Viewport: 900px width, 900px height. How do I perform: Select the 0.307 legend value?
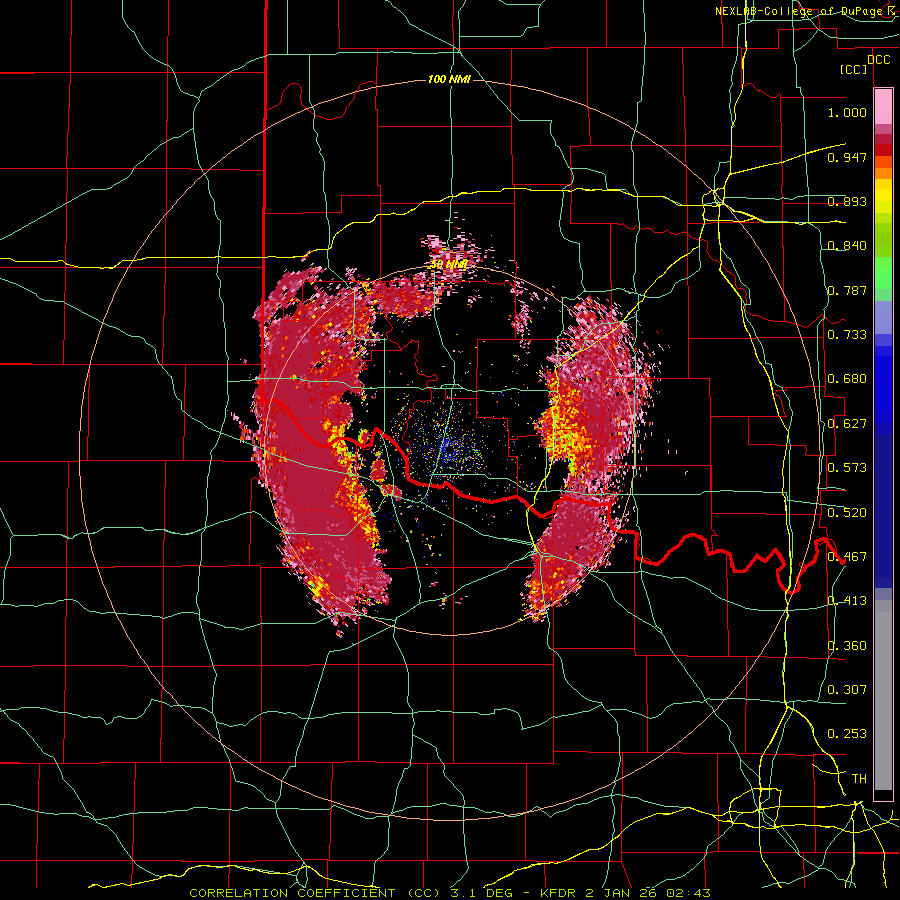pos(847,690)
